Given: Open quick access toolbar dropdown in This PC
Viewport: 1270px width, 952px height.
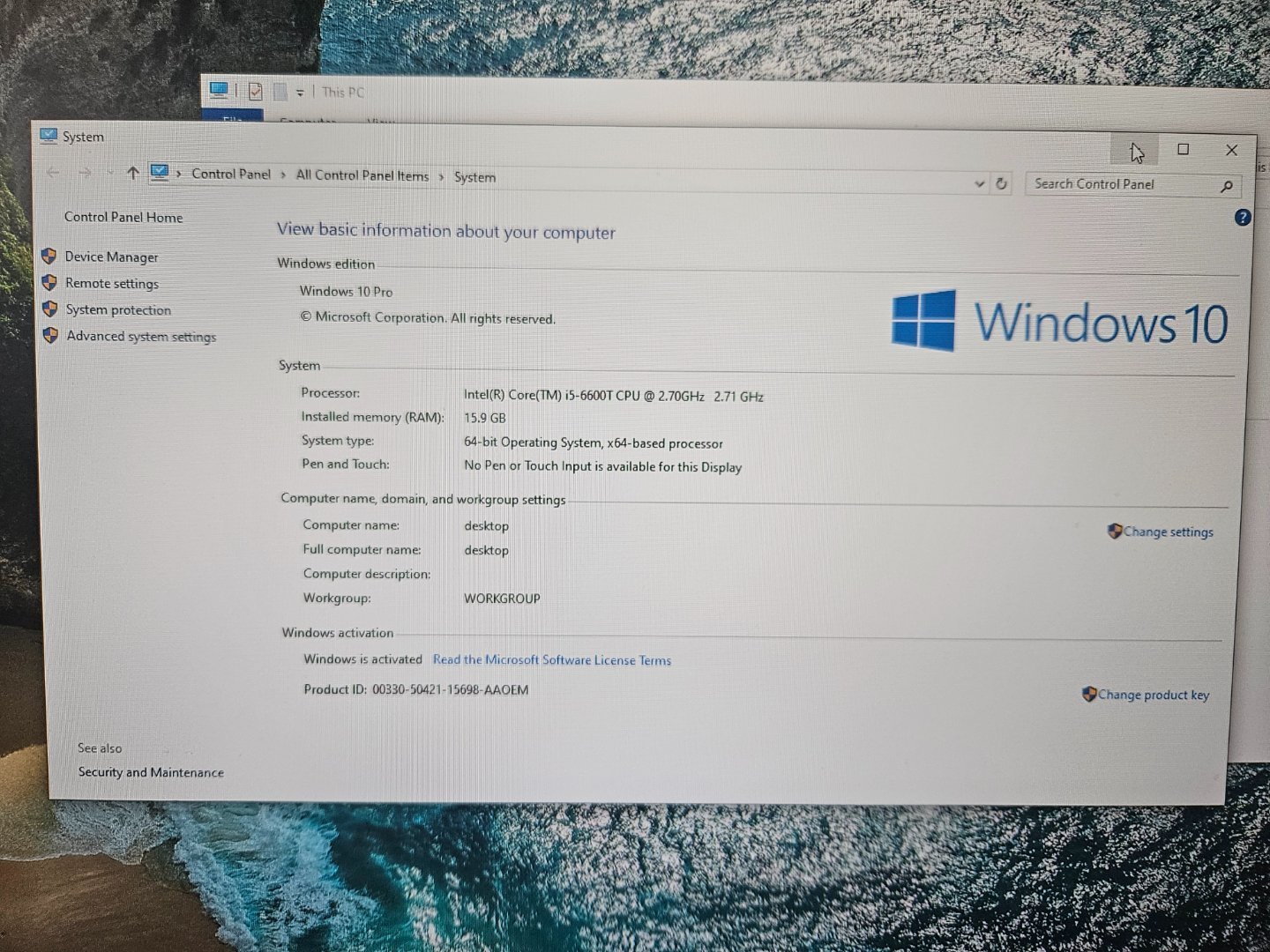Looking at the screenshot, I should coord(300,92).
